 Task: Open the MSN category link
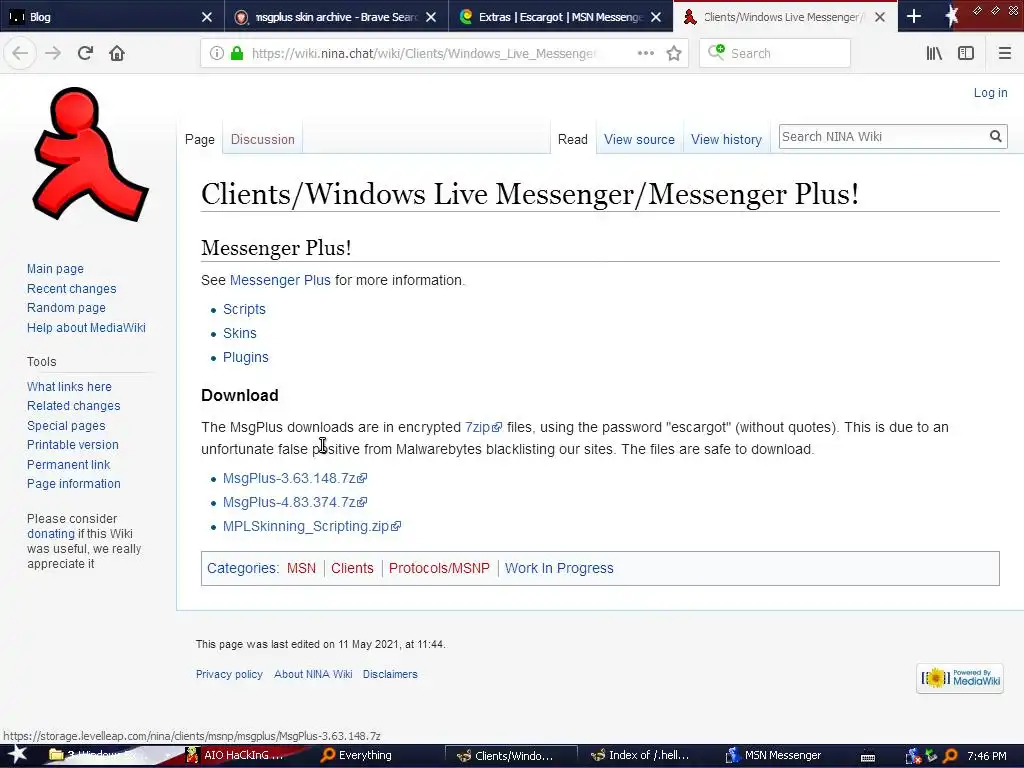pos(301,568)
